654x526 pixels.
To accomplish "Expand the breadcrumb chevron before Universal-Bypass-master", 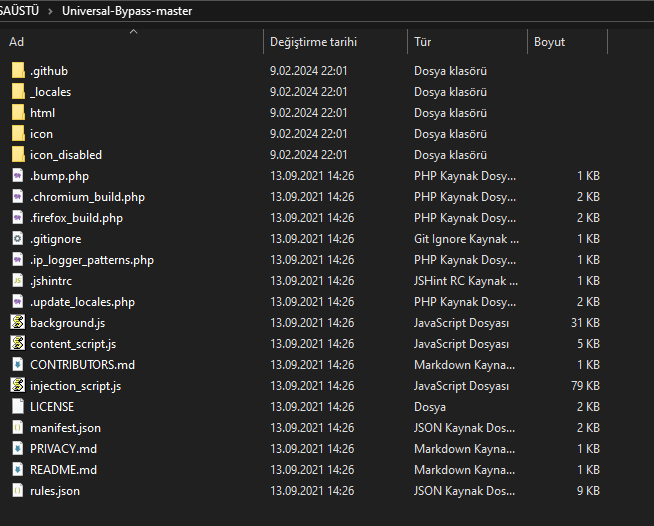I will (x=51, y=11).
